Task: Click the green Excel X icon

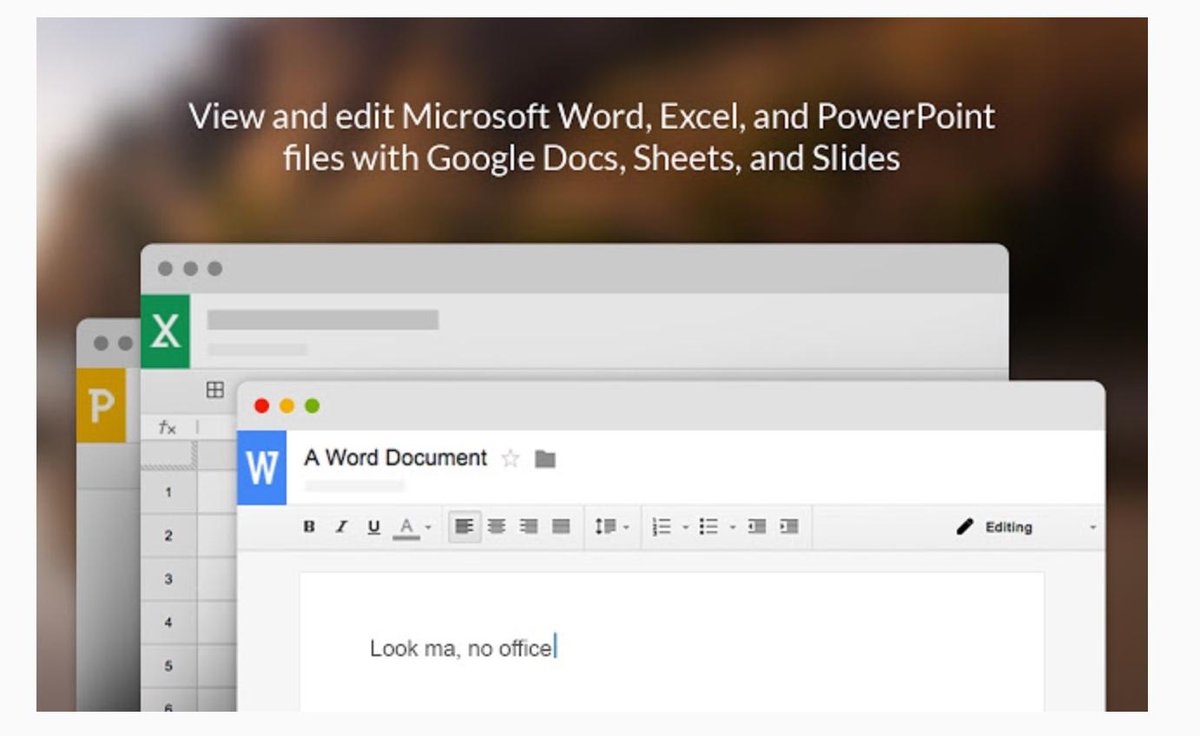Action: [165, 332]
